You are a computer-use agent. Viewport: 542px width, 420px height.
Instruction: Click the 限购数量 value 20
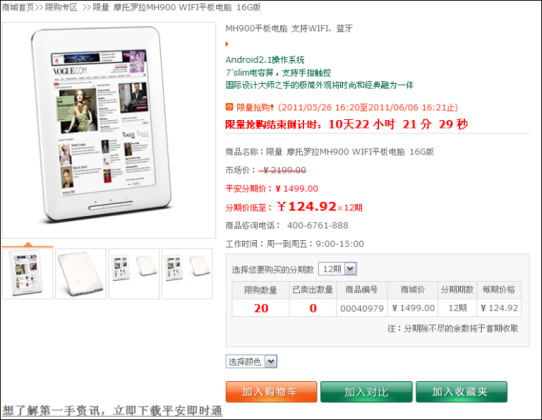point(261,308)
